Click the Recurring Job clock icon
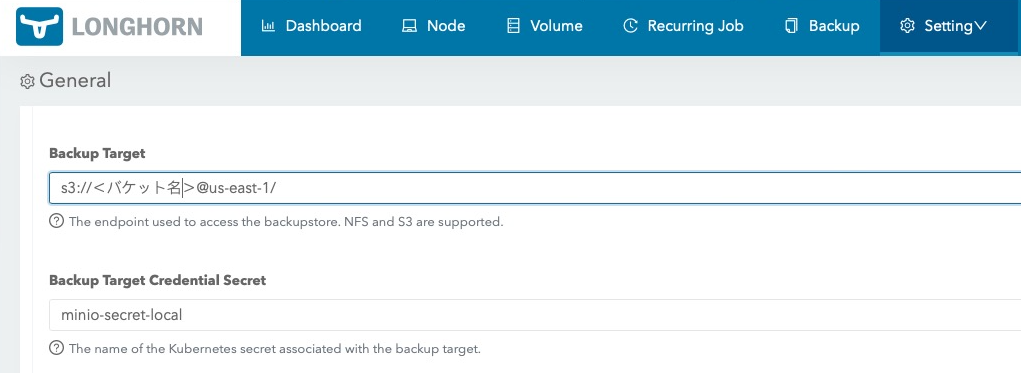Screen dimensions: 1021x373 click(630, 26)
